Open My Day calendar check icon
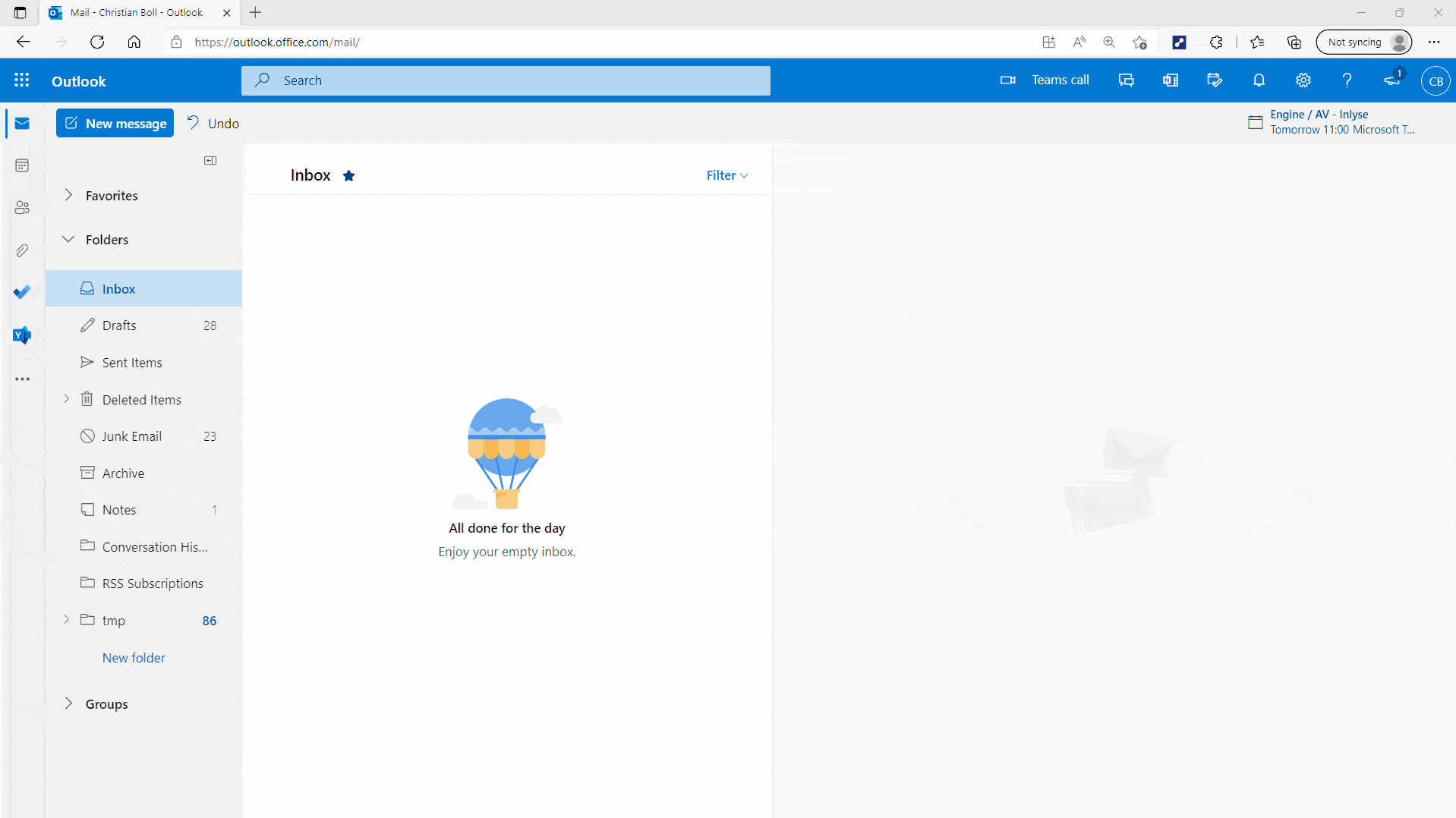The height and width of the screenshot is (818, 1456). click(x=1215, y=80)
